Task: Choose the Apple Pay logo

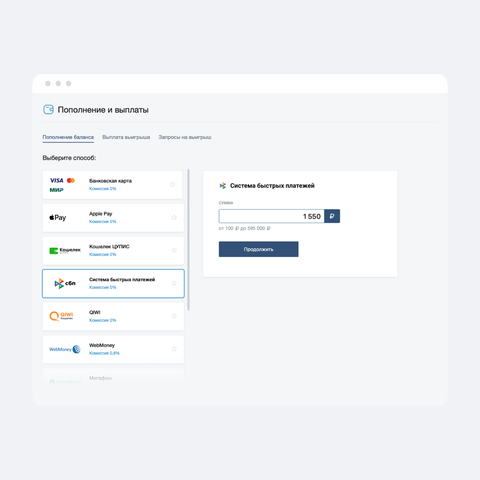Action: pyautogui.click(x=58, y=218)
